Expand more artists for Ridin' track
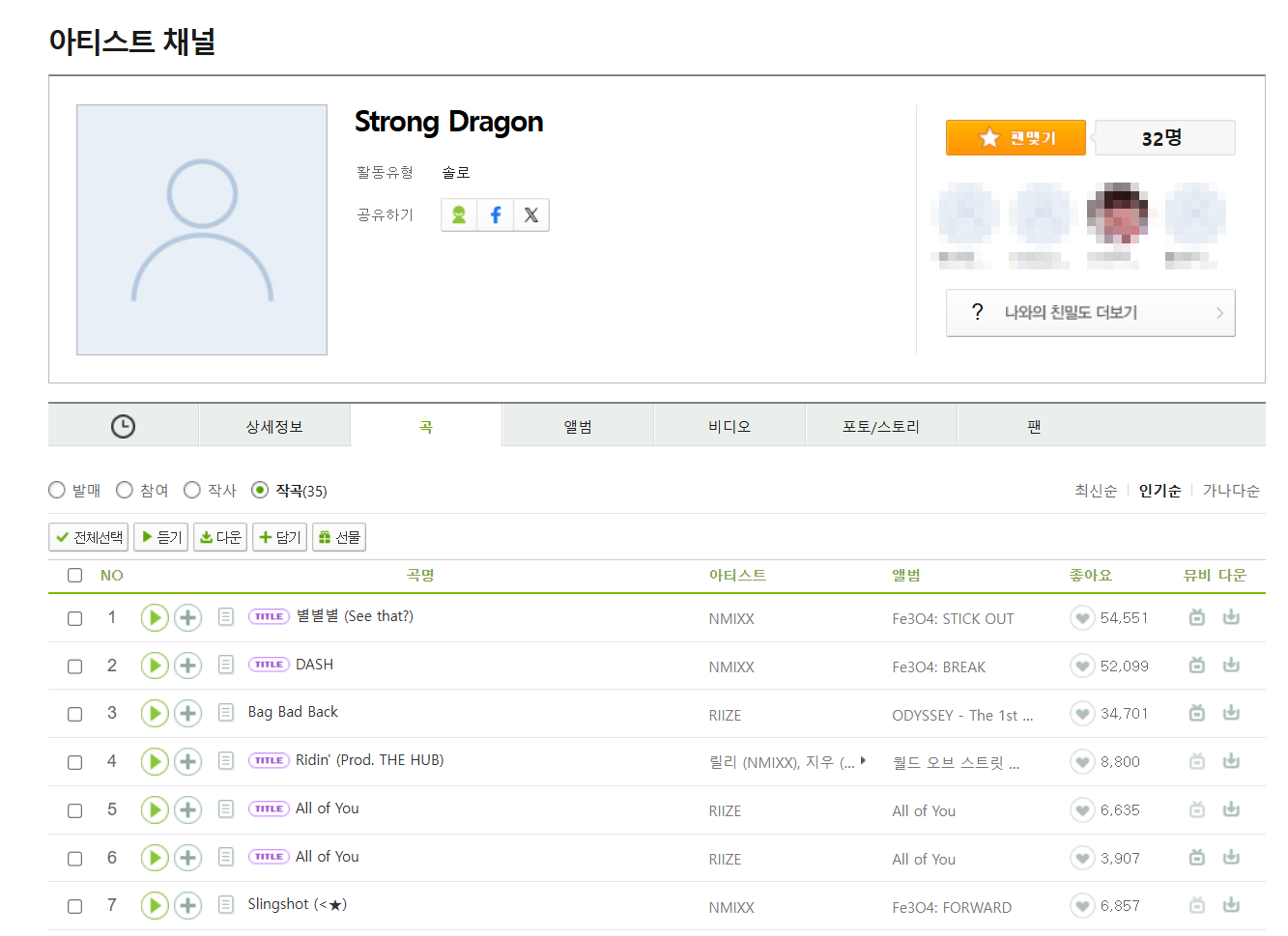 click(863, 761)
